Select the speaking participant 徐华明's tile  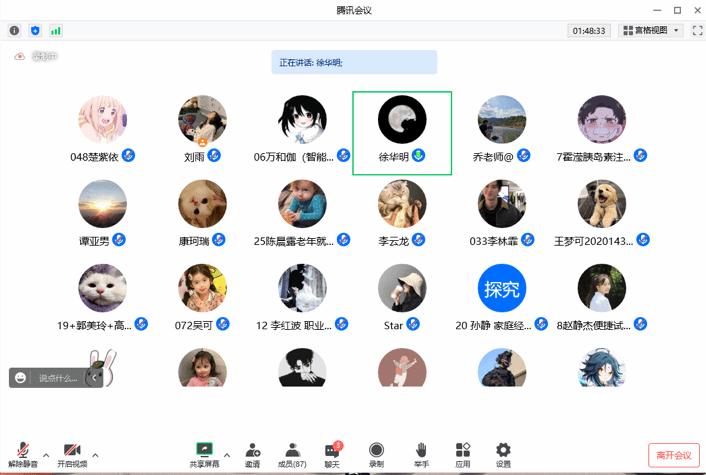402,132
